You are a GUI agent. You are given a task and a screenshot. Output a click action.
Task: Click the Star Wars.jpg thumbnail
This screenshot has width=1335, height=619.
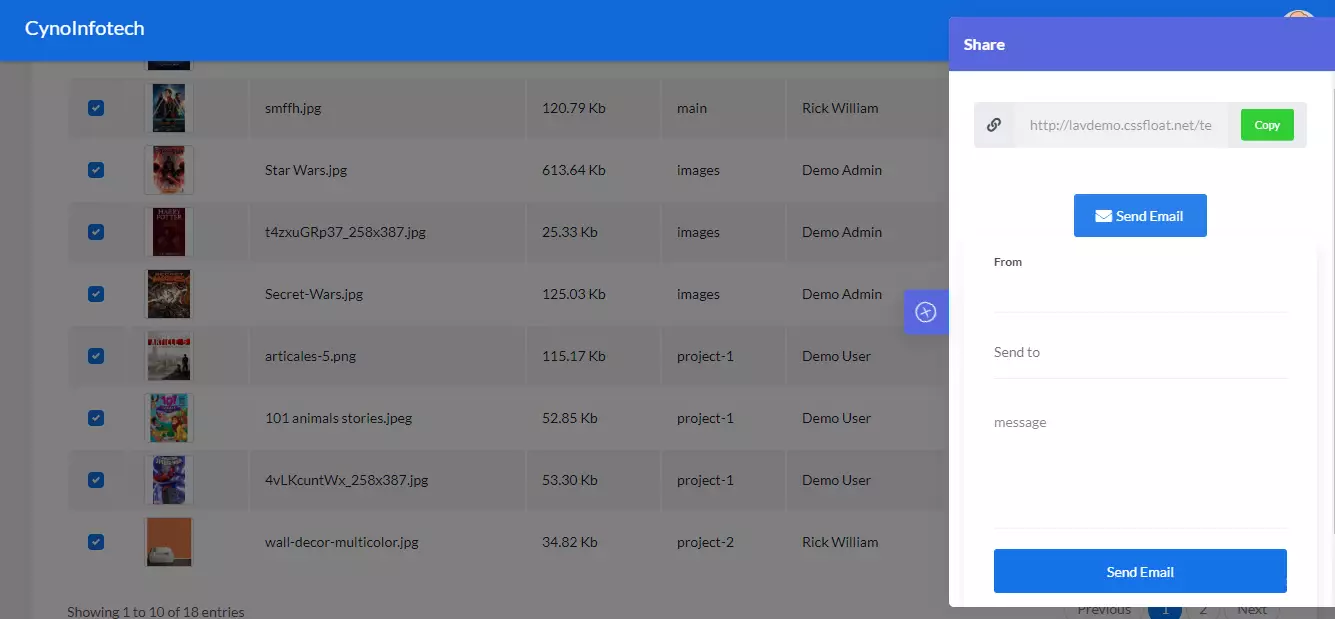169,170
